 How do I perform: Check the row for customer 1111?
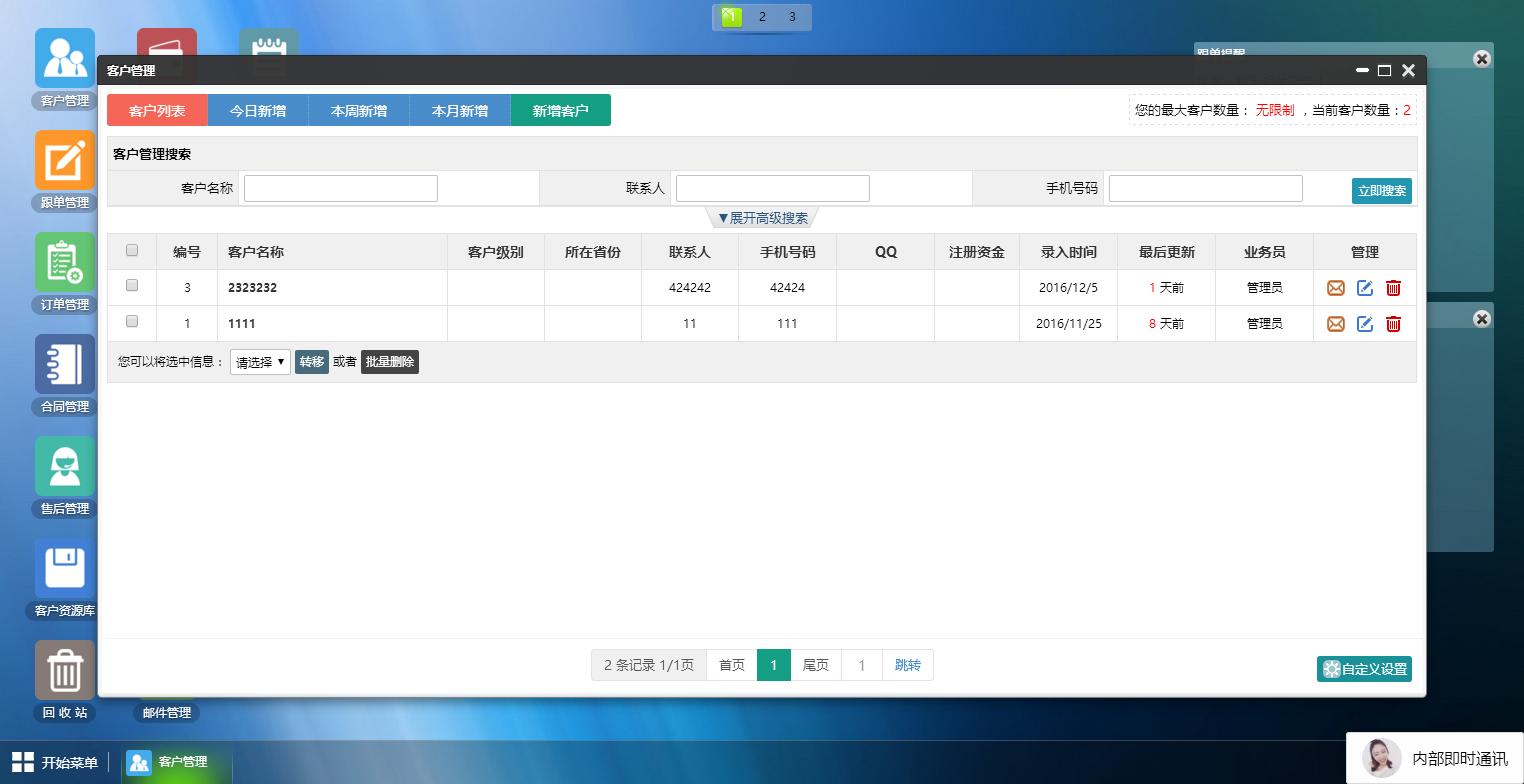[132, 321]
